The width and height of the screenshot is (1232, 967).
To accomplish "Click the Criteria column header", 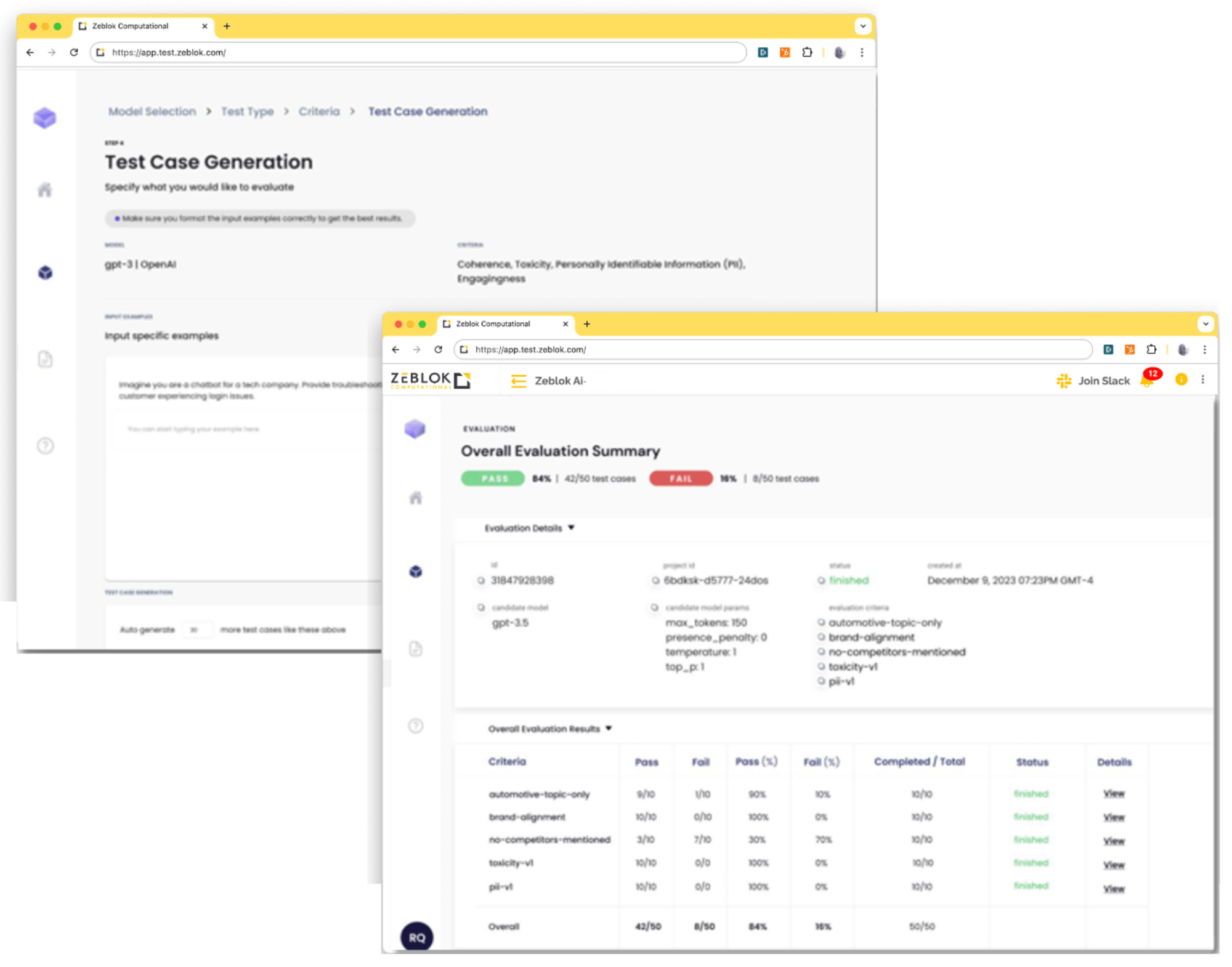I will click(507, 761).
